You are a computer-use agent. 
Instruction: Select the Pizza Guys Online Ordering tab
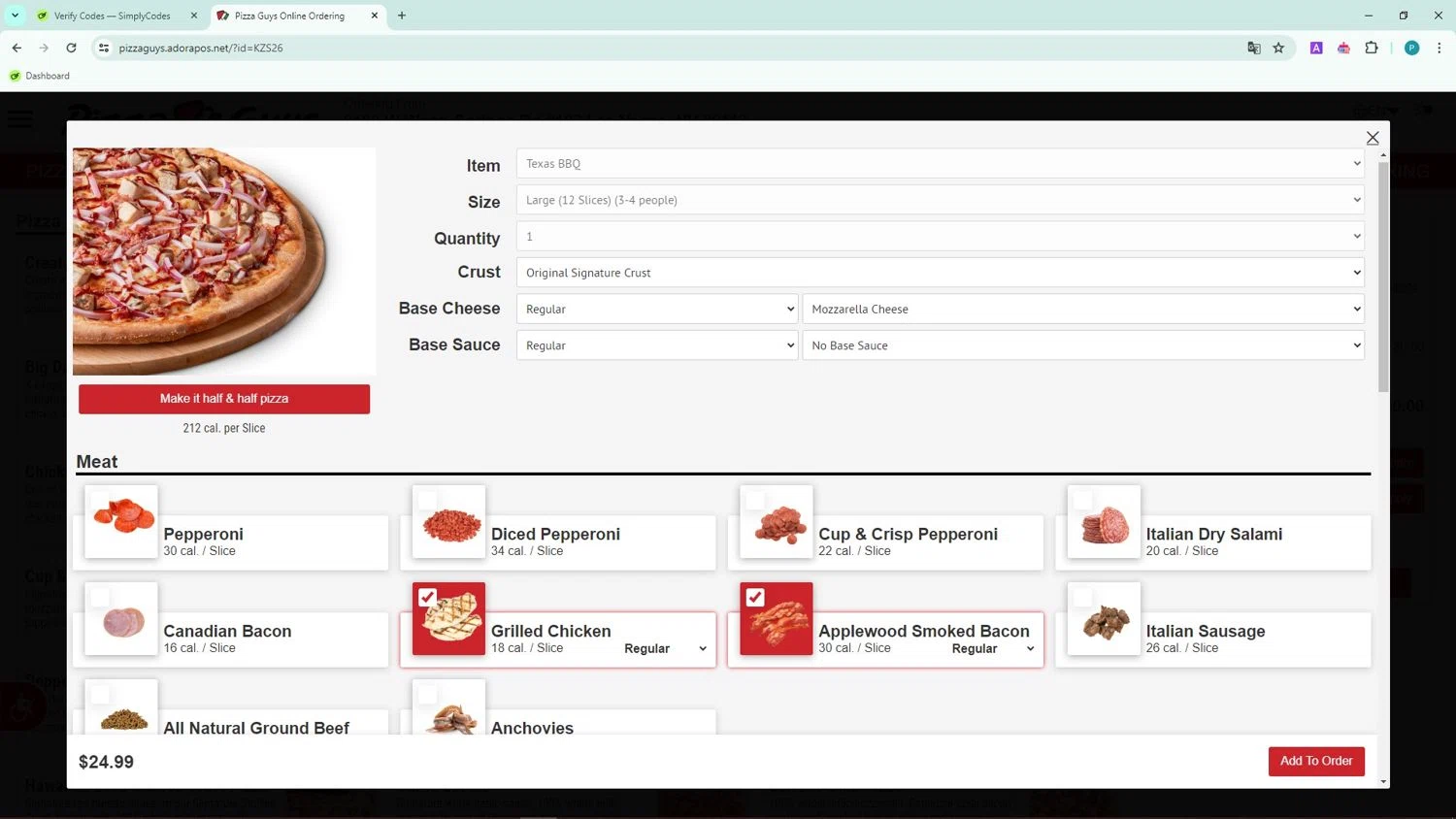pyautogui.click(x=289, y=16)
